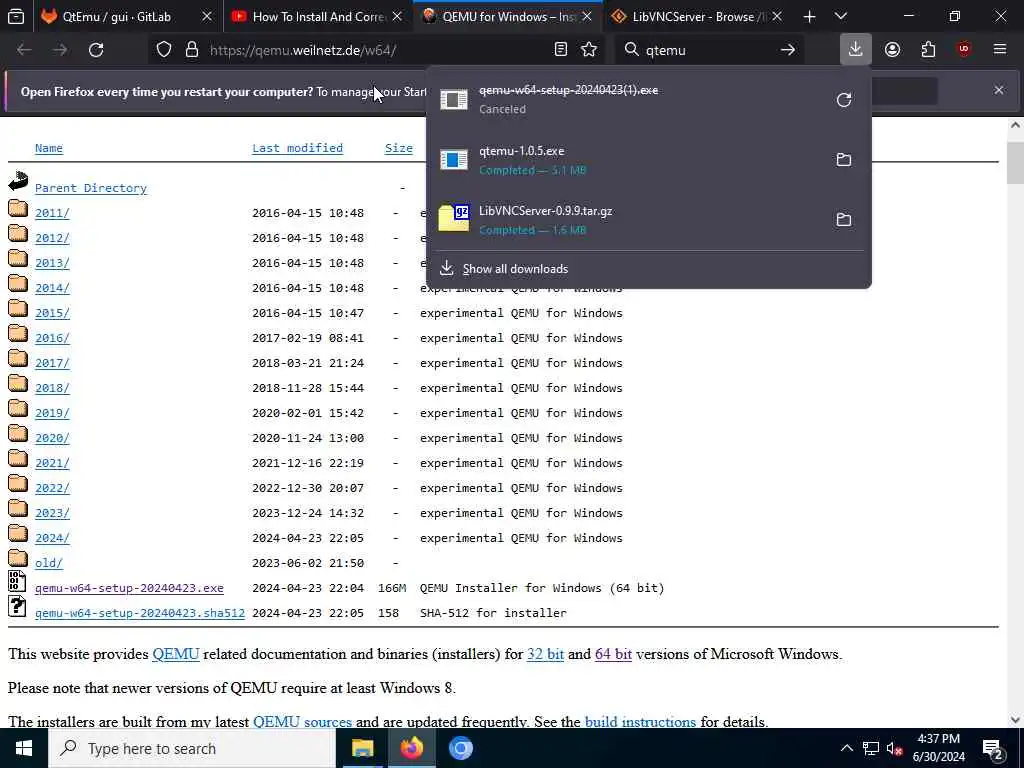The height and width of the screenshot is (768, 1024).
Task: Open tracking protection shield icon
Action: pos(164,50)
